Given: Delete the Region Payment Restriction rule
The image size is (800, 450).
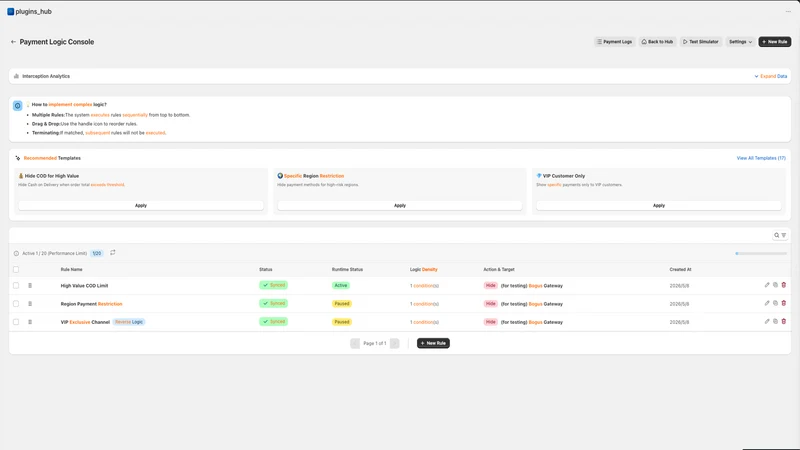Looking at the screenshot, I should click(784, 303).
